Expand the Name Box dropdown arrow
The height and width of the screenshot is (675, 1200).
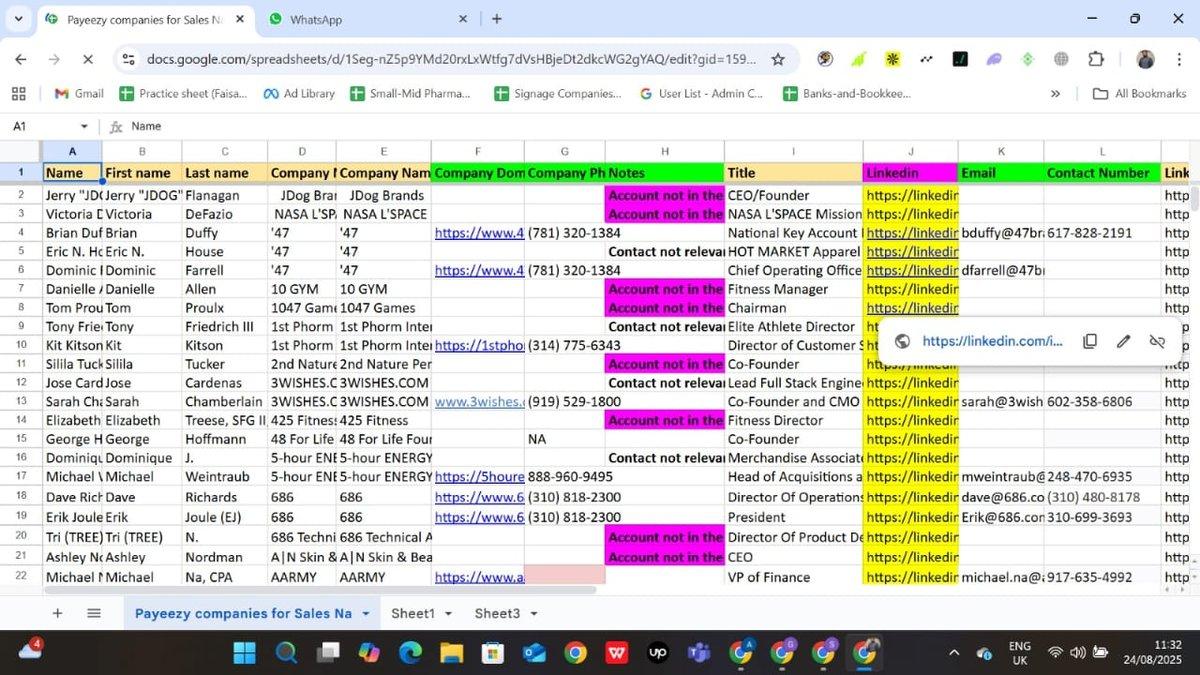point(84,127)
